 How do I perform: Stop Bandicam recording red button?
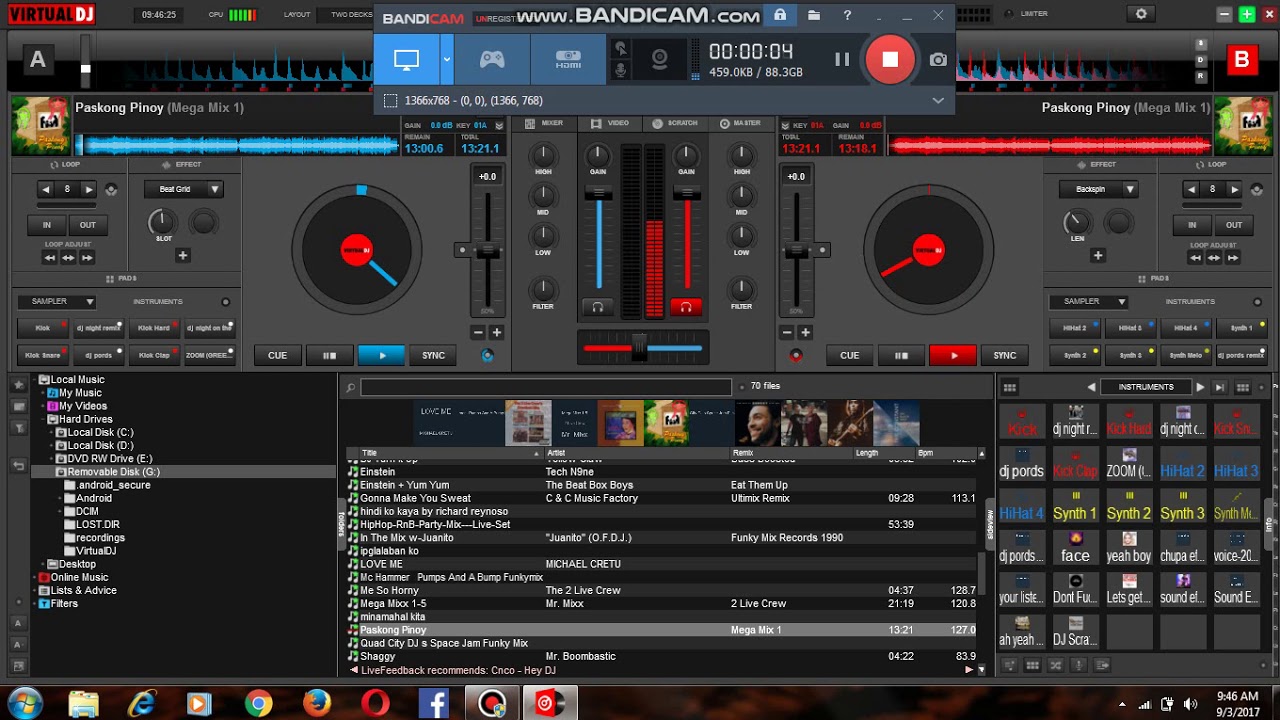890,59
